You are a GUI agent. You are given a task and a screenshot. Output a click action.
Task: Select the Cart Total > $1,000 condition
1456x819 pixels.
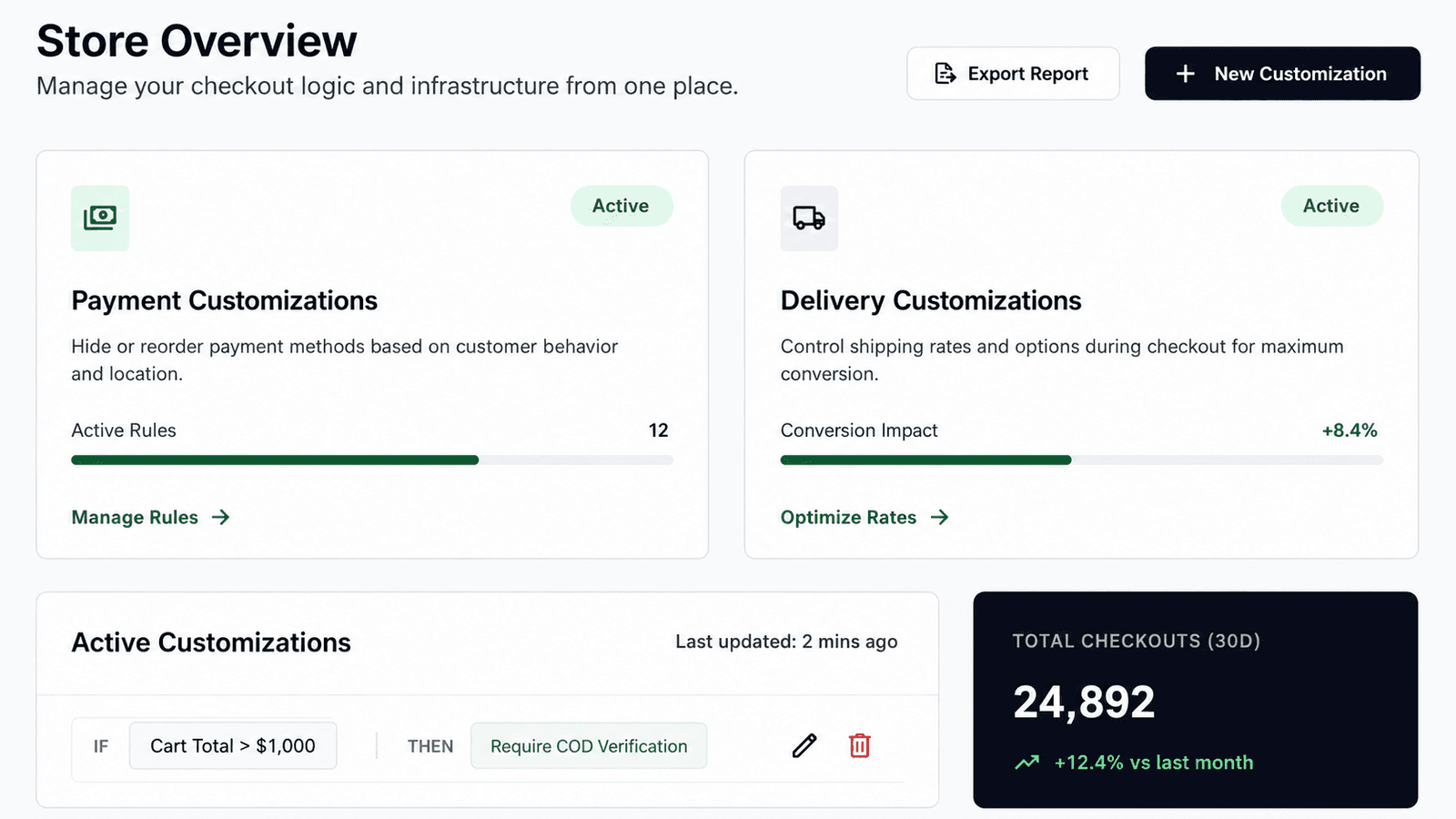click(x=233, y=745)
